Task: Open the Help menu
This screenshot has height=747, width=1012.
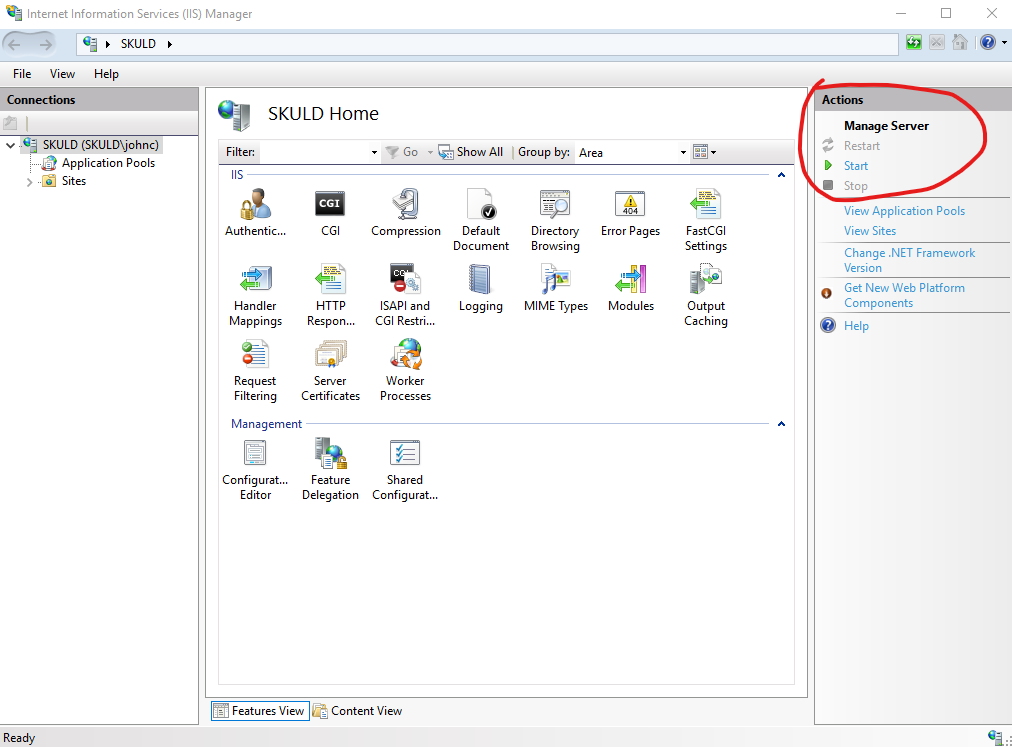Action: point(106,74)
